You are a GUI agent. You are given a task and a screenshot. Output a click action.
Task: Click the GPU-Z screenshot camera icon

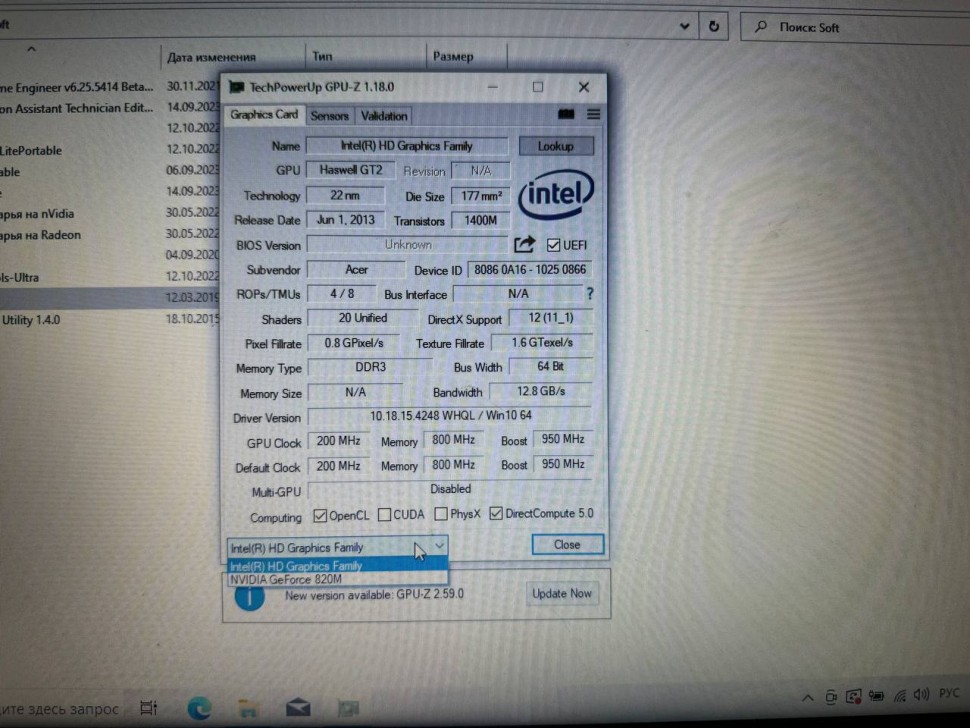click(x=566, y=114)
